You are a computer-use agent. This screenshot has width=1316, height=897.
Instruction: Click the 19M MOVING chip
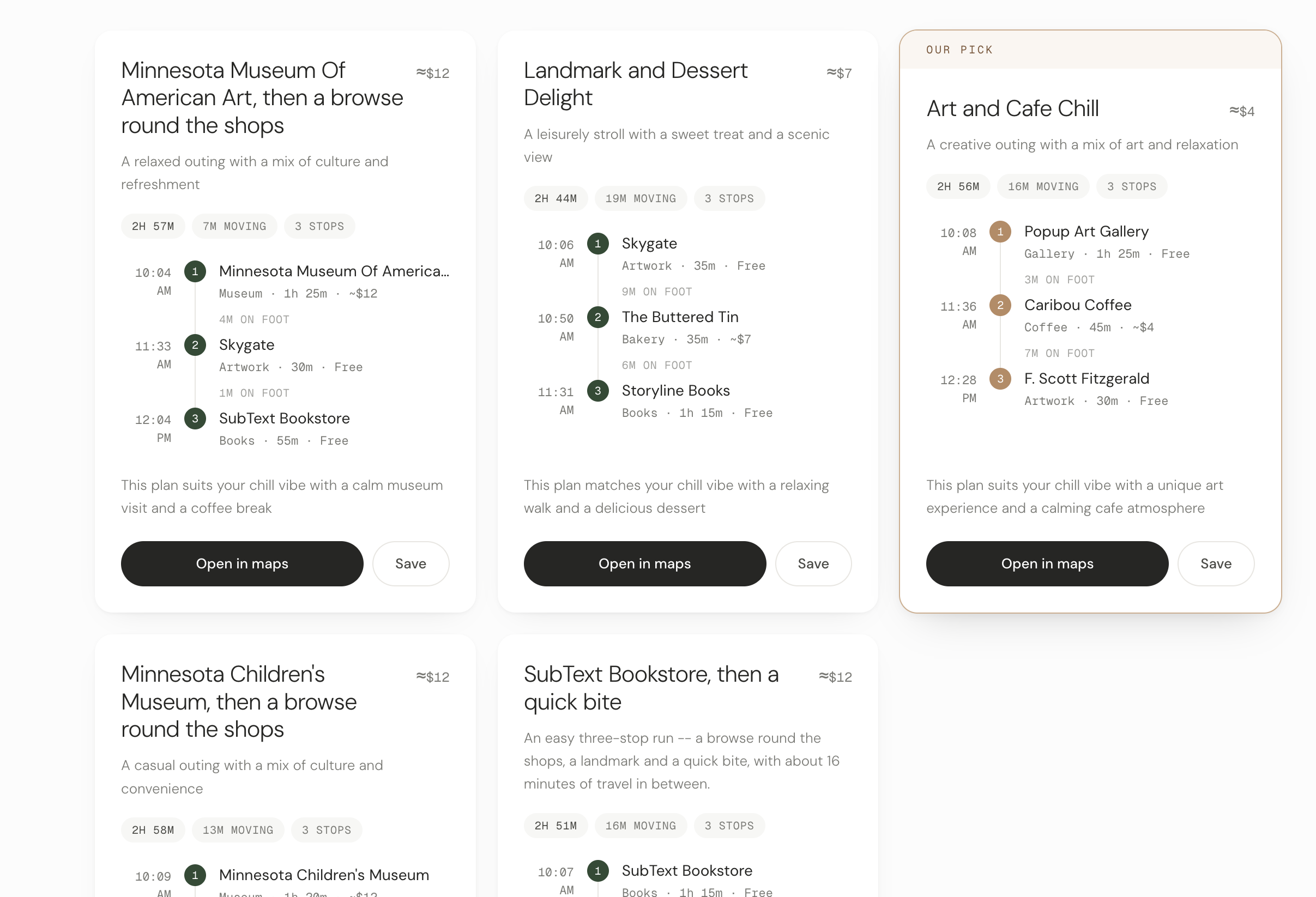coord(641,199)
